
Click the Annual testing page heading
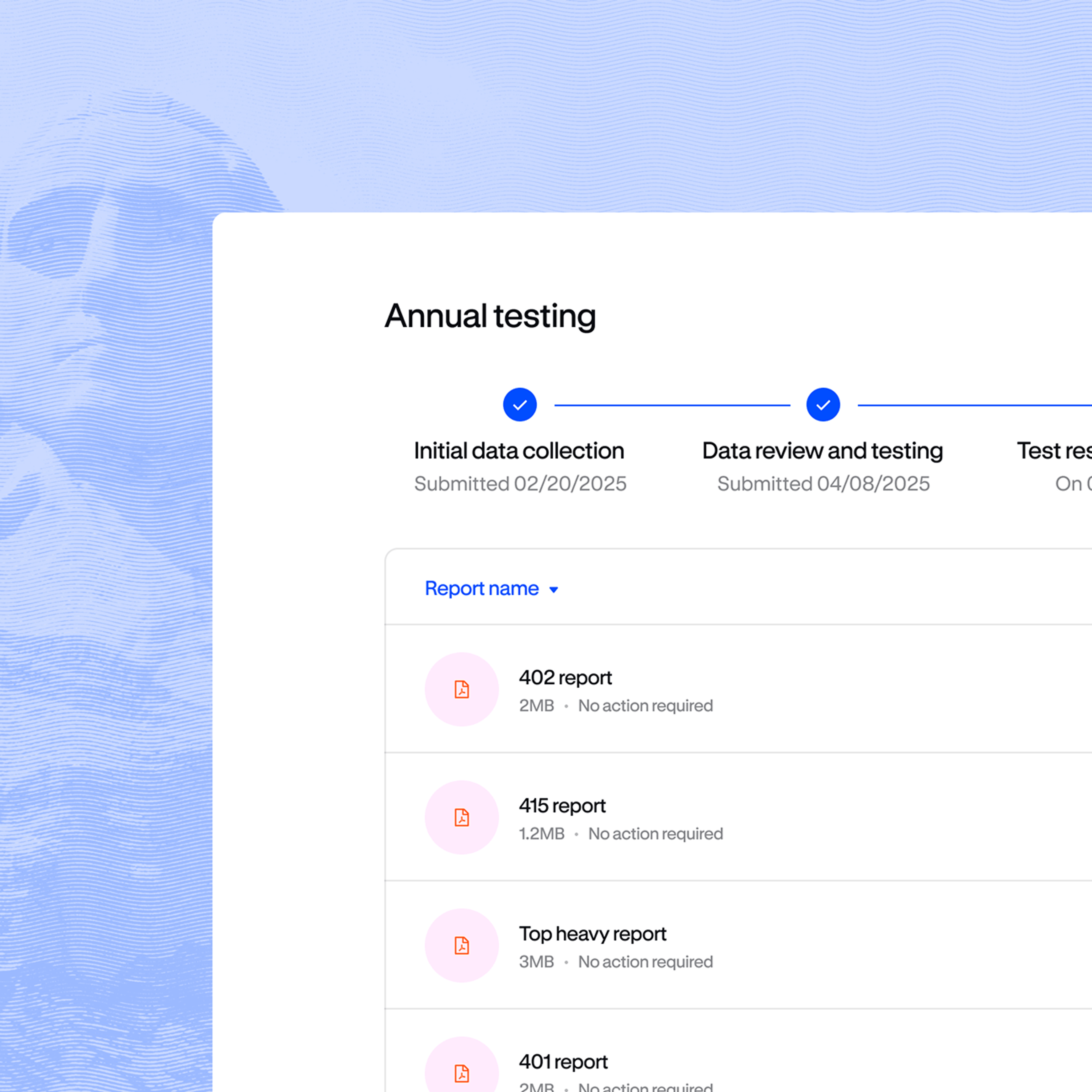(x=490, y=315)
